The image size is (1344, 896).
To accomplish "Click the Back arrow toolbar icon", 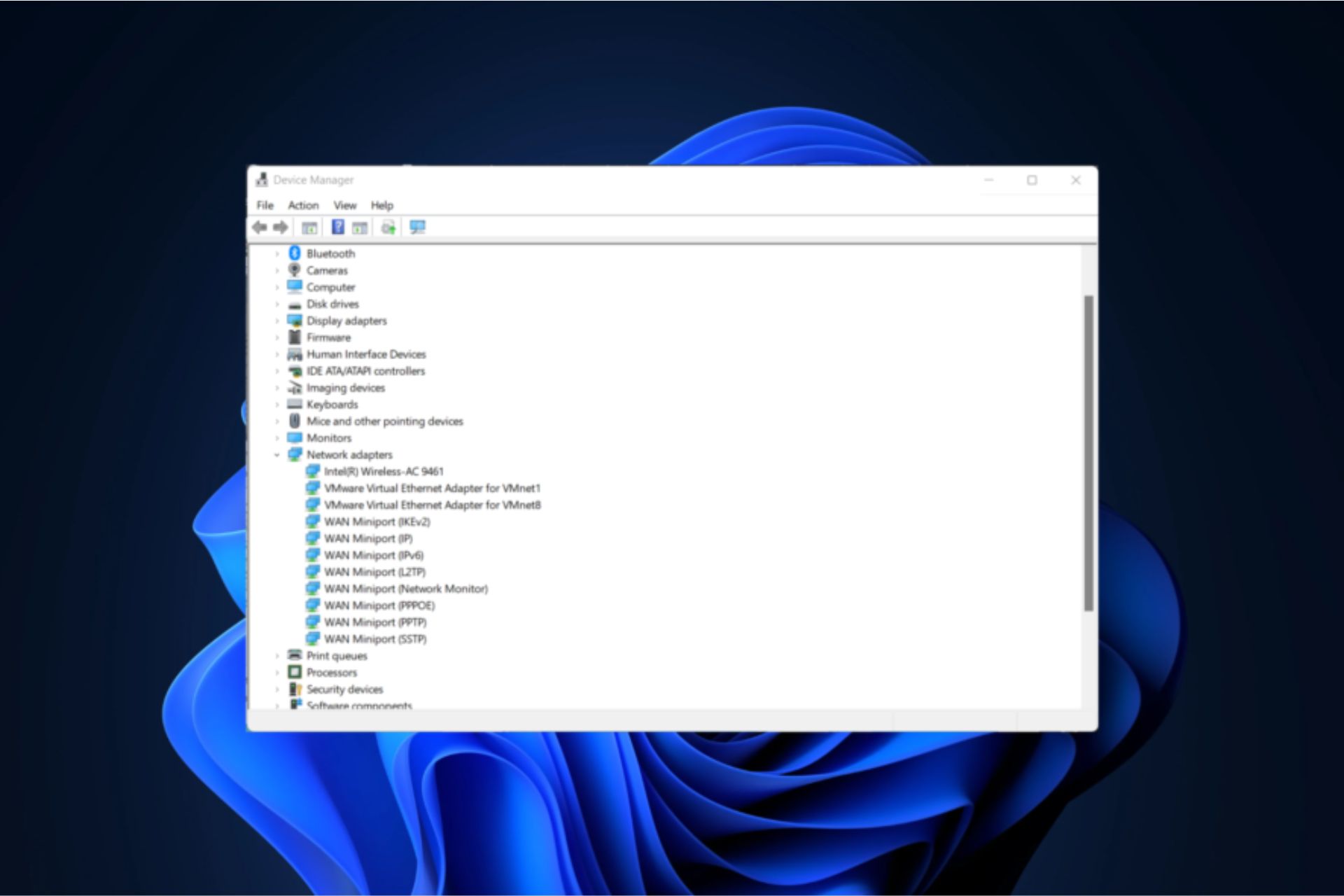I will pyautogui.click(x=260, y=227).
